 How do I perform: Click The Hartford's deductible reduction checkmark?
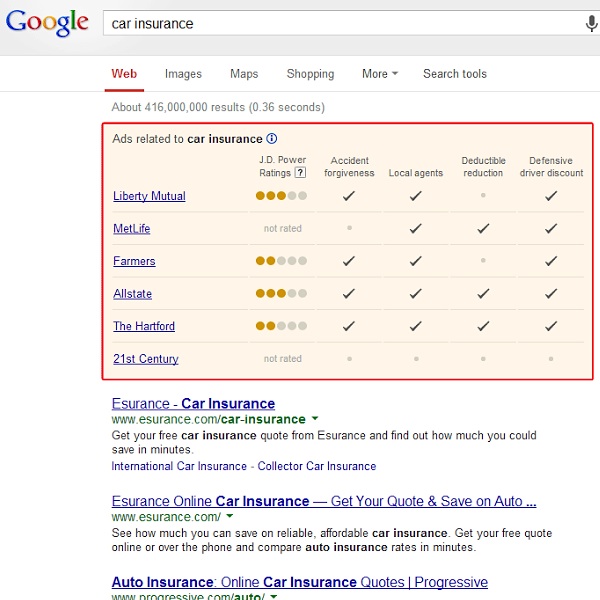483,326
